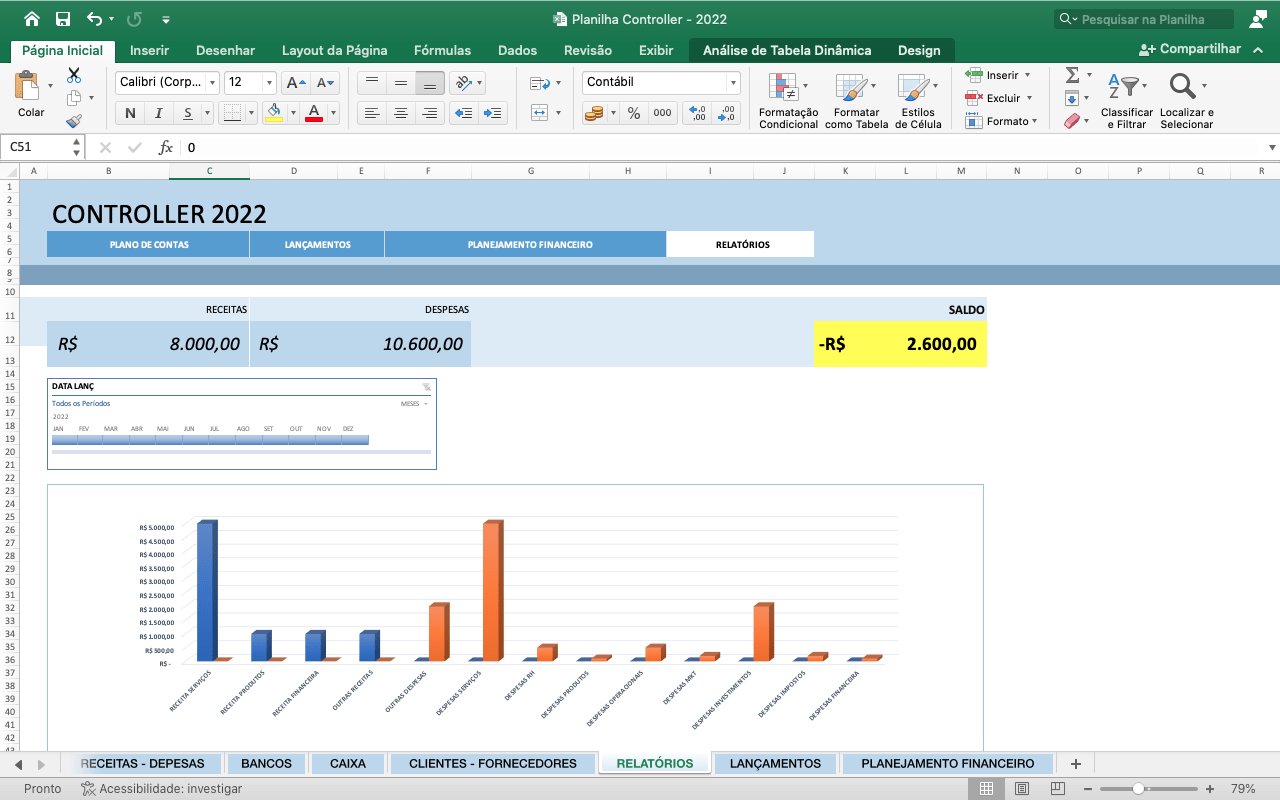The height and width of the screenshot is (800, 1280).
Task: Switch to the Design ribbon tab
Action: click(x=919, y=50)
